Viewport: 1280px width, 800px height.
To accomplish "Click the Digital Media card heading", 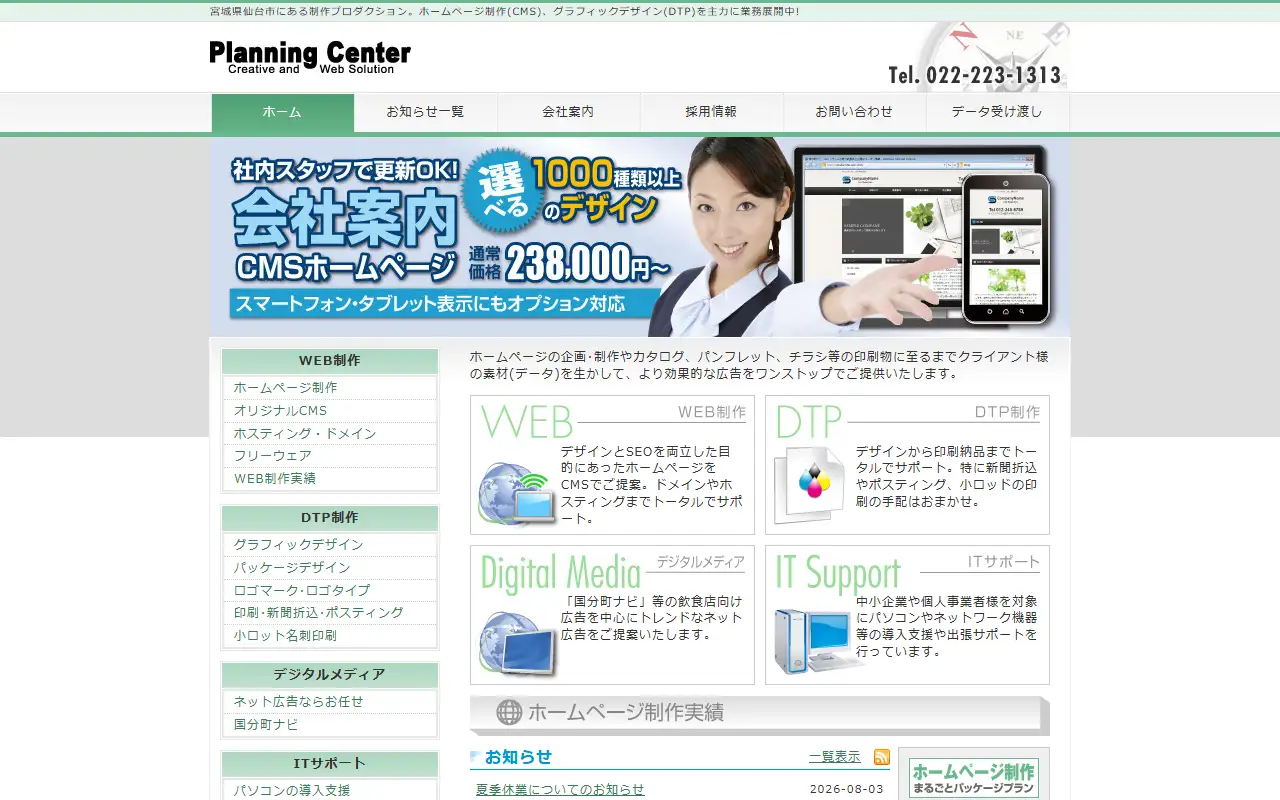I will [x=561, y=573].
